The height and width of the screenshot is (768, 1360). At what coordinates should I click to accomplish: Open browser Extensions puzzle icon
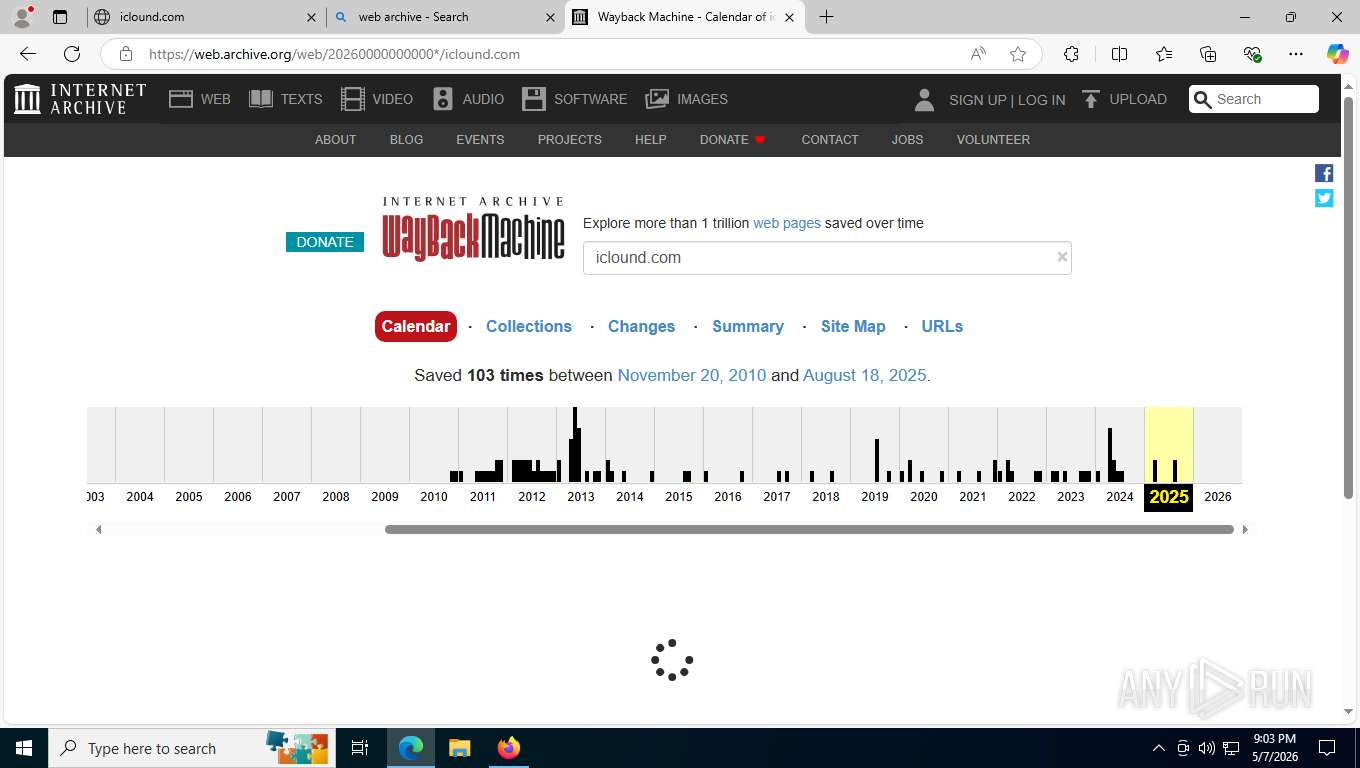(1071, 54)
